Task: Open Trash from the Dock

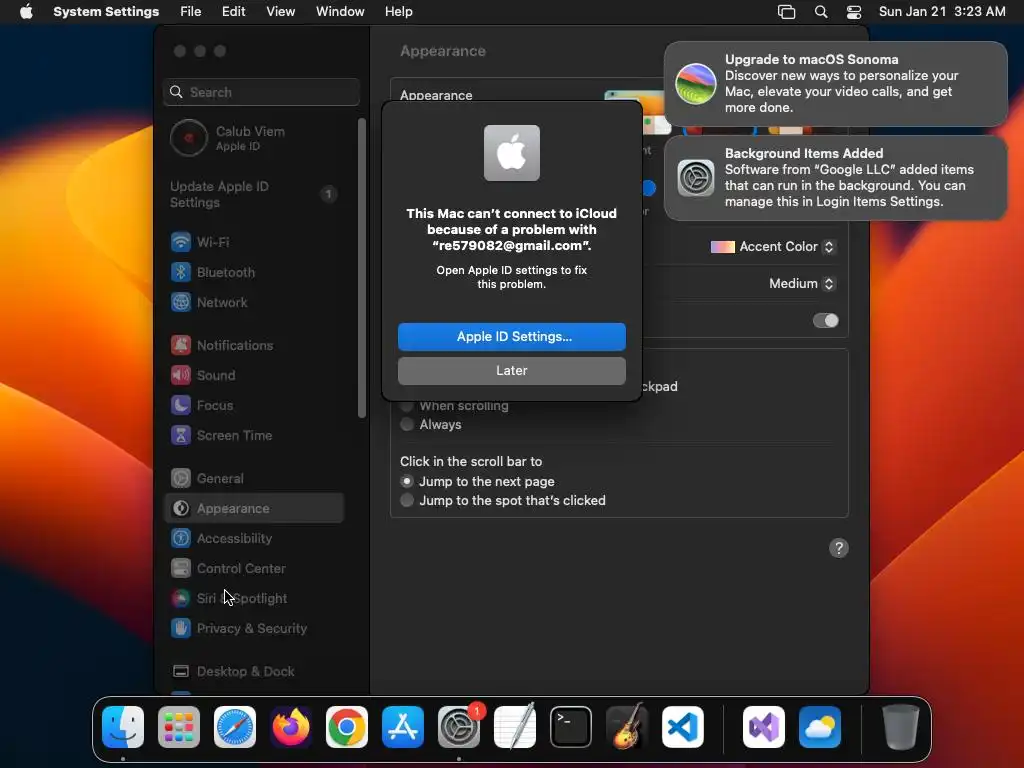Action: [x=901, y=727]
